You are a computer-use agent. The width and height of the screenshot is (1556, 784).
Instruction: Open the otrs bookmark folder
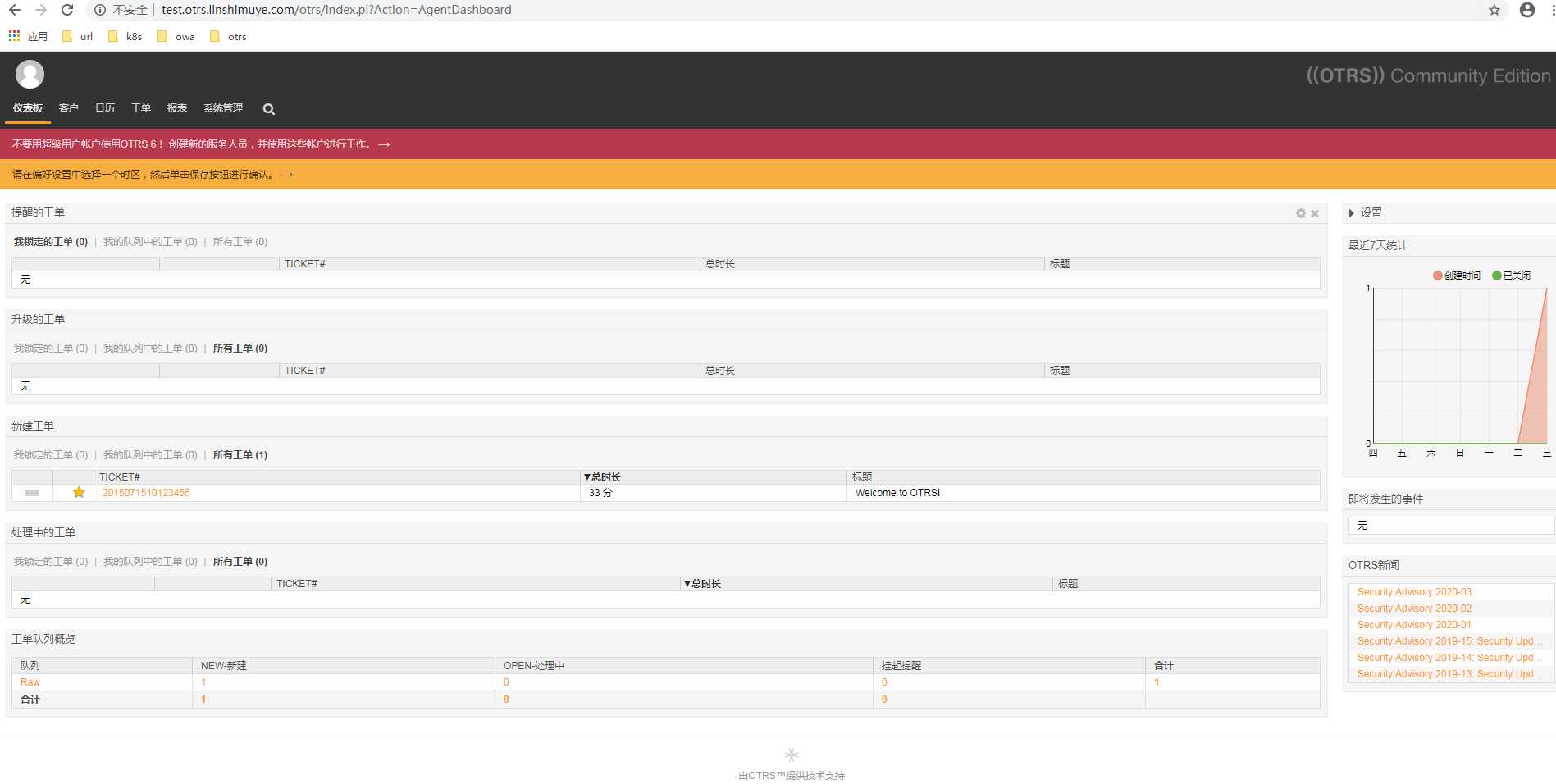(228, 36)
